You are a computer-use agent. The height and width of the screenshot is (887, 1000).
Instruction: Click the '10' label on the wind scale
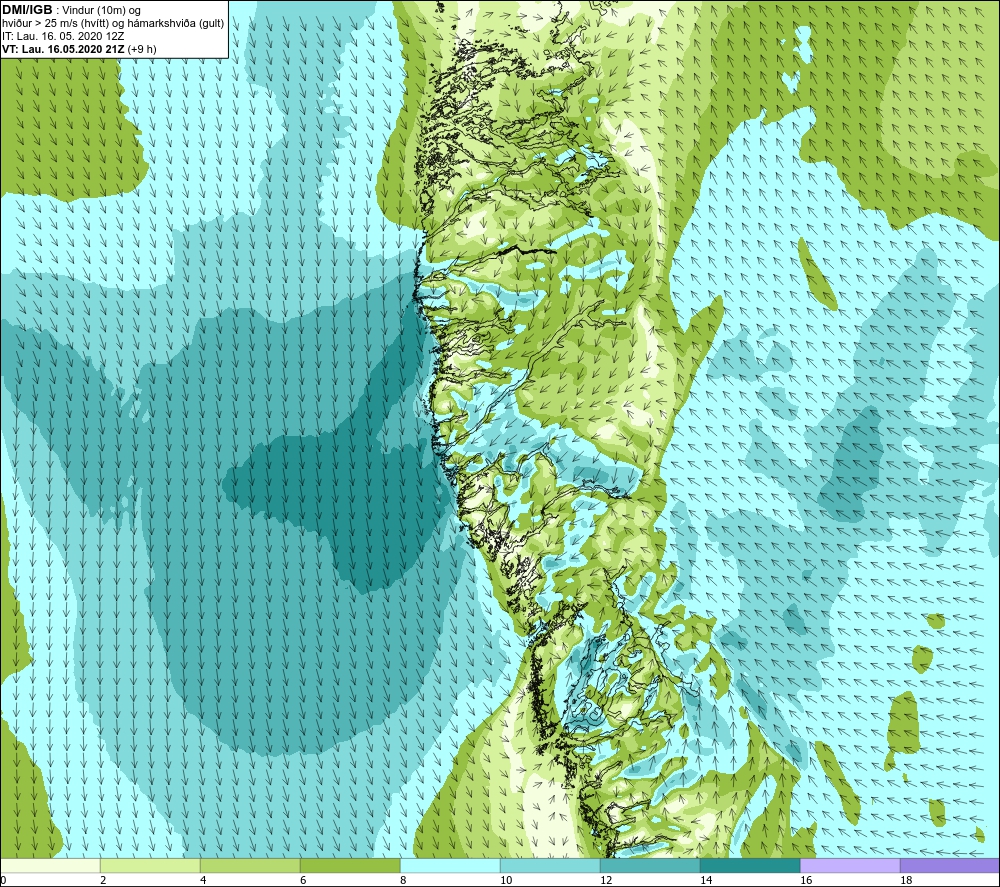coord(506,880)
